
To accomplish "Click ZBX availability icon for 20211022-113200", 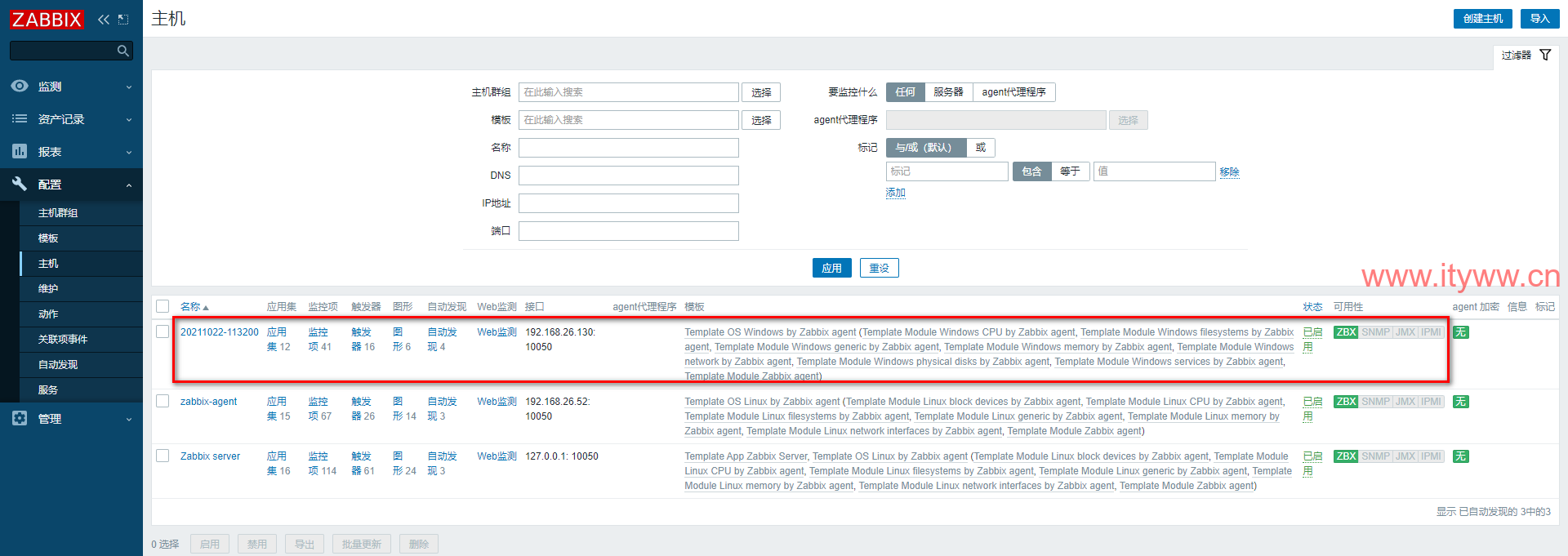I will coord(1346,332).
